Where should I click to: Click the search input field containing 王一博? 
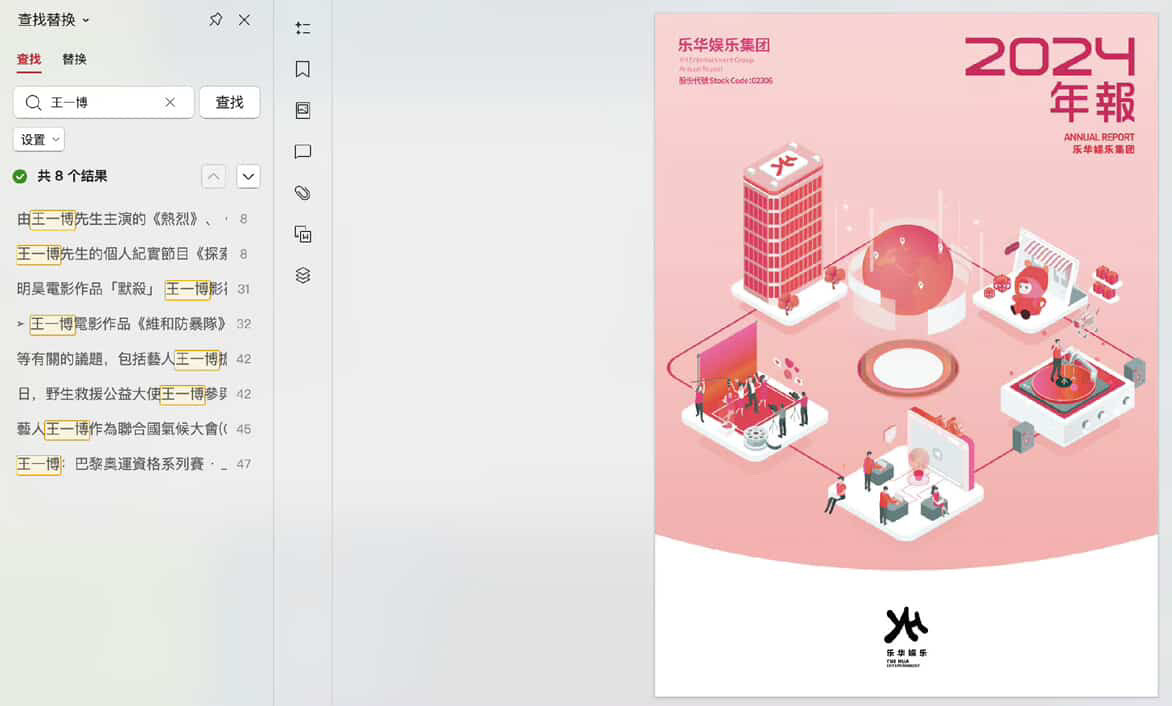click(x=103, y=102)
